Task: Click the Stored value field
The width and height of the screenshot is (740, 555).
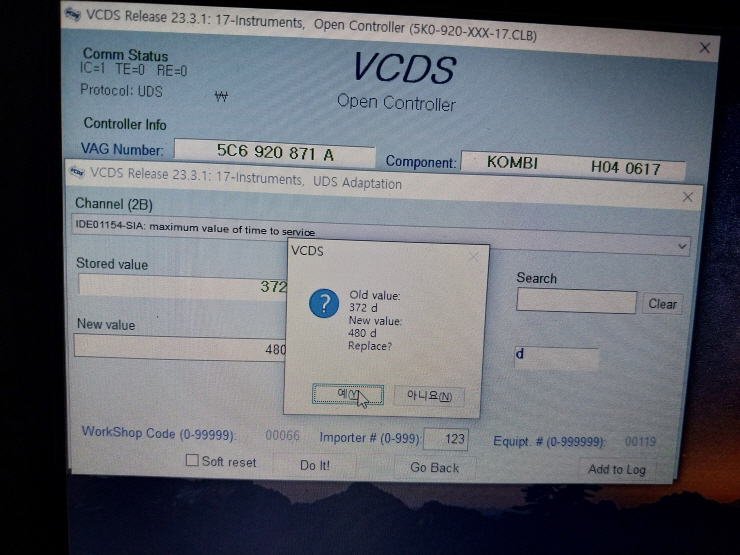Action: point(183,286)
